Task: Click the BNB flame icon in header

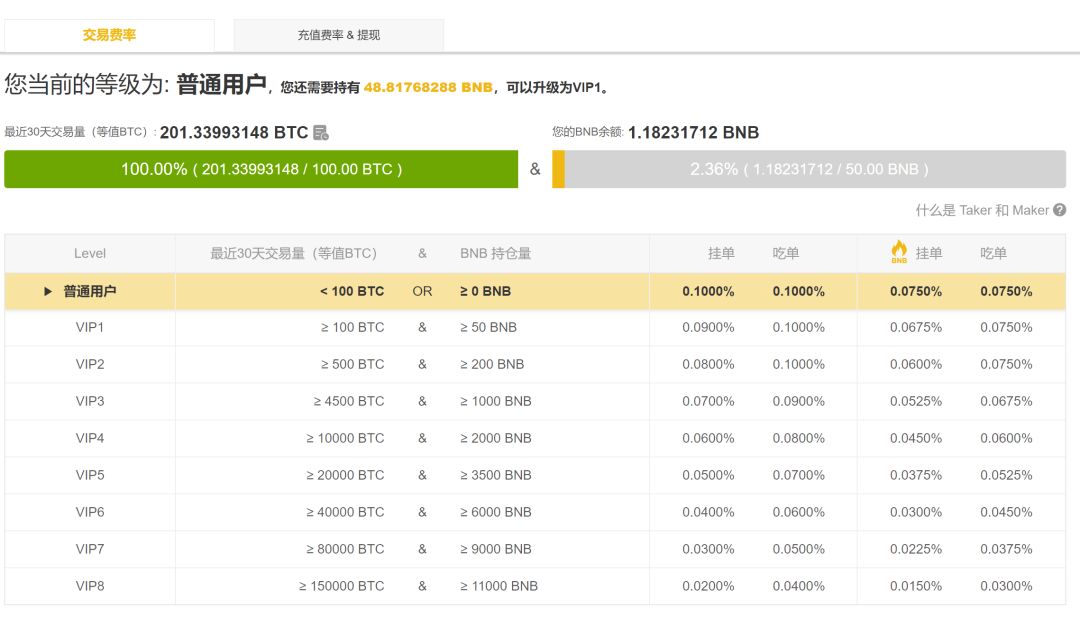Action: (x=899, y=252)
